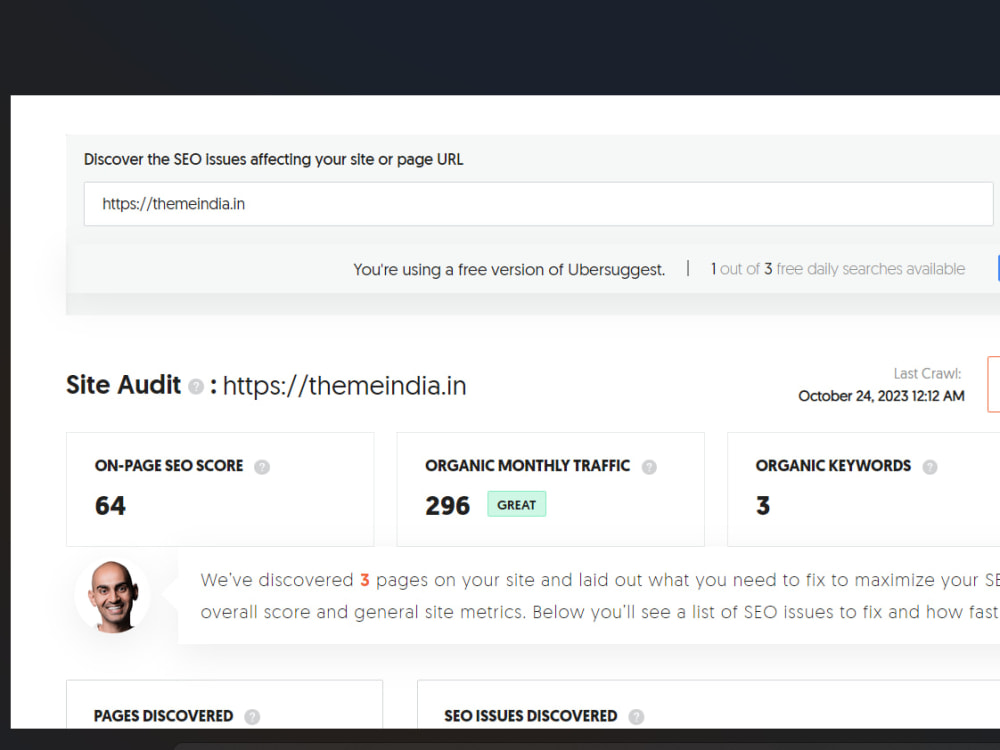Click help icon beside Organic Keywords
Image resolution: width=1000 pixels, height=750 pixels.
point(930,467)
